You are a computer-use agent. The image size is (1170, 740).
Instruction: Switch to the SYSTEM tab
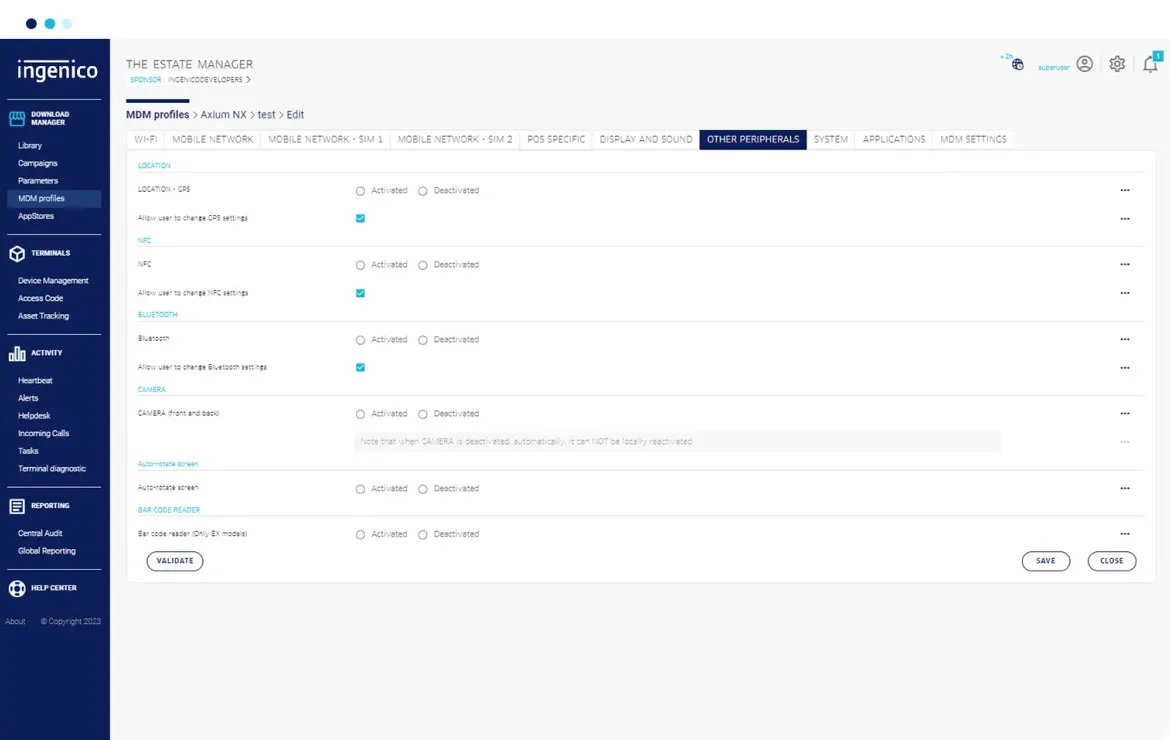pyautogui.click(x=830, y=140)
